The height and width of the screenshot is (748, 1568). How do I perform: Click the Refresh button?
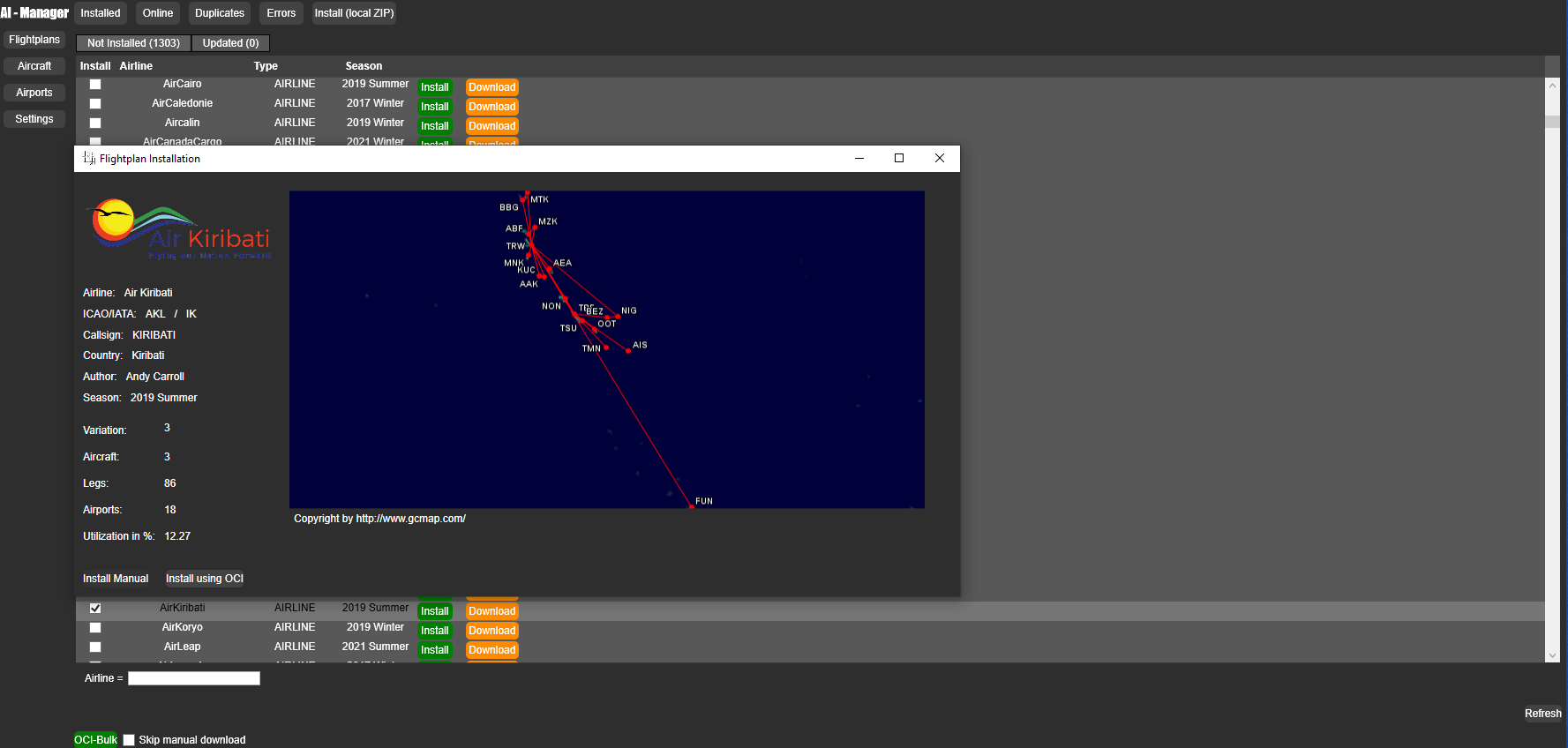coord(1542,714)
